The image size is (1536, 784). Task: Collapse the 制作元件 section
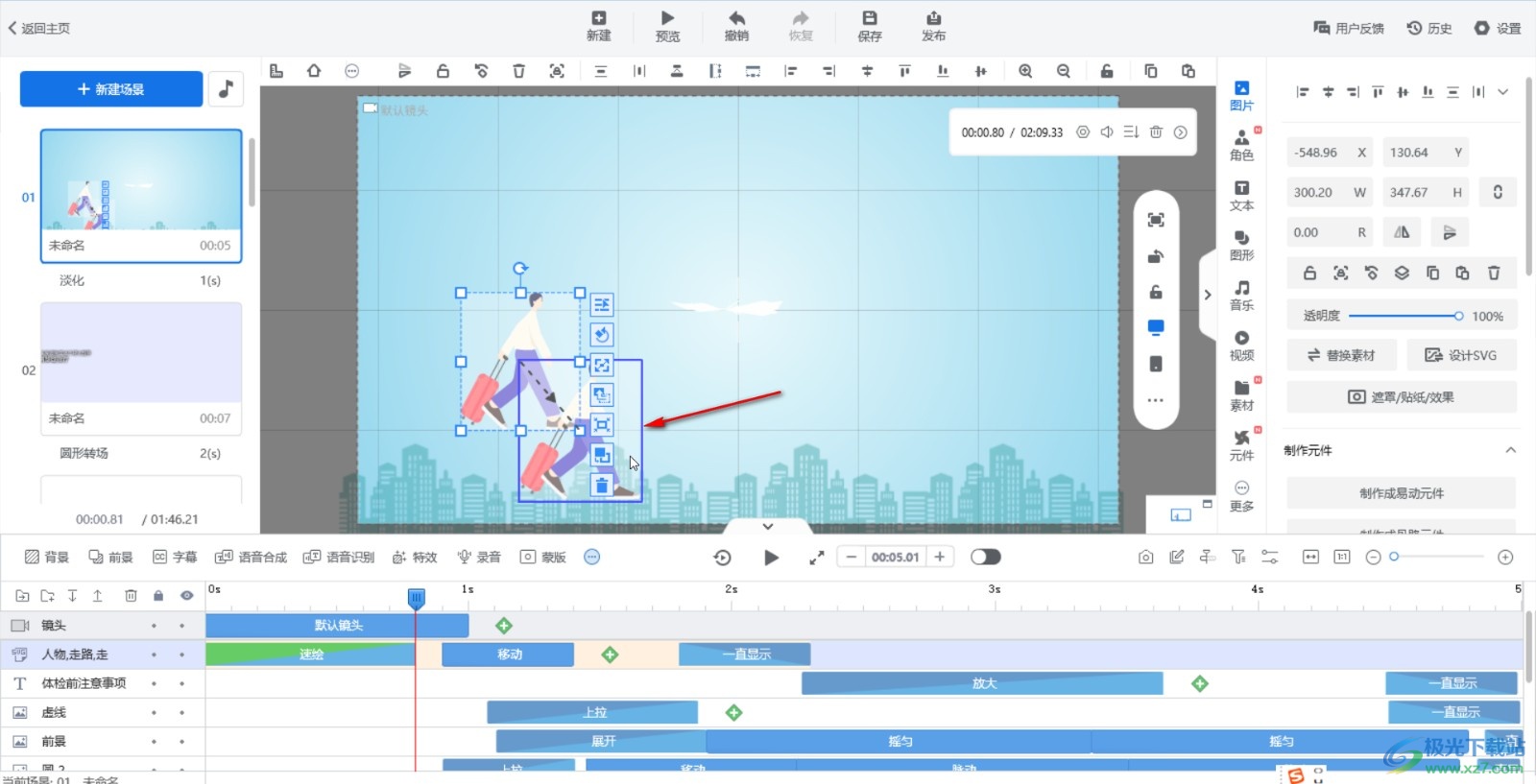pos(1510,450)
